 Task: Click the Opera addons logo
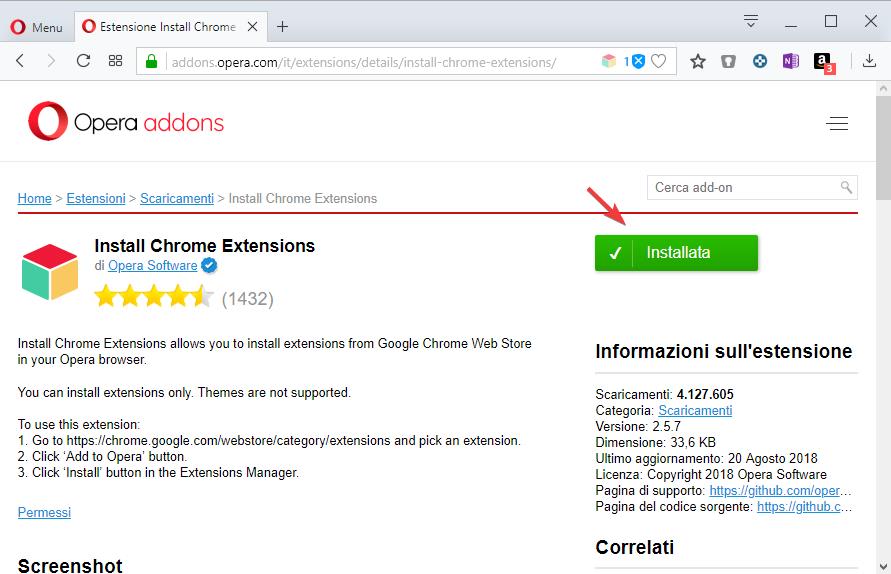coord(126,121)
